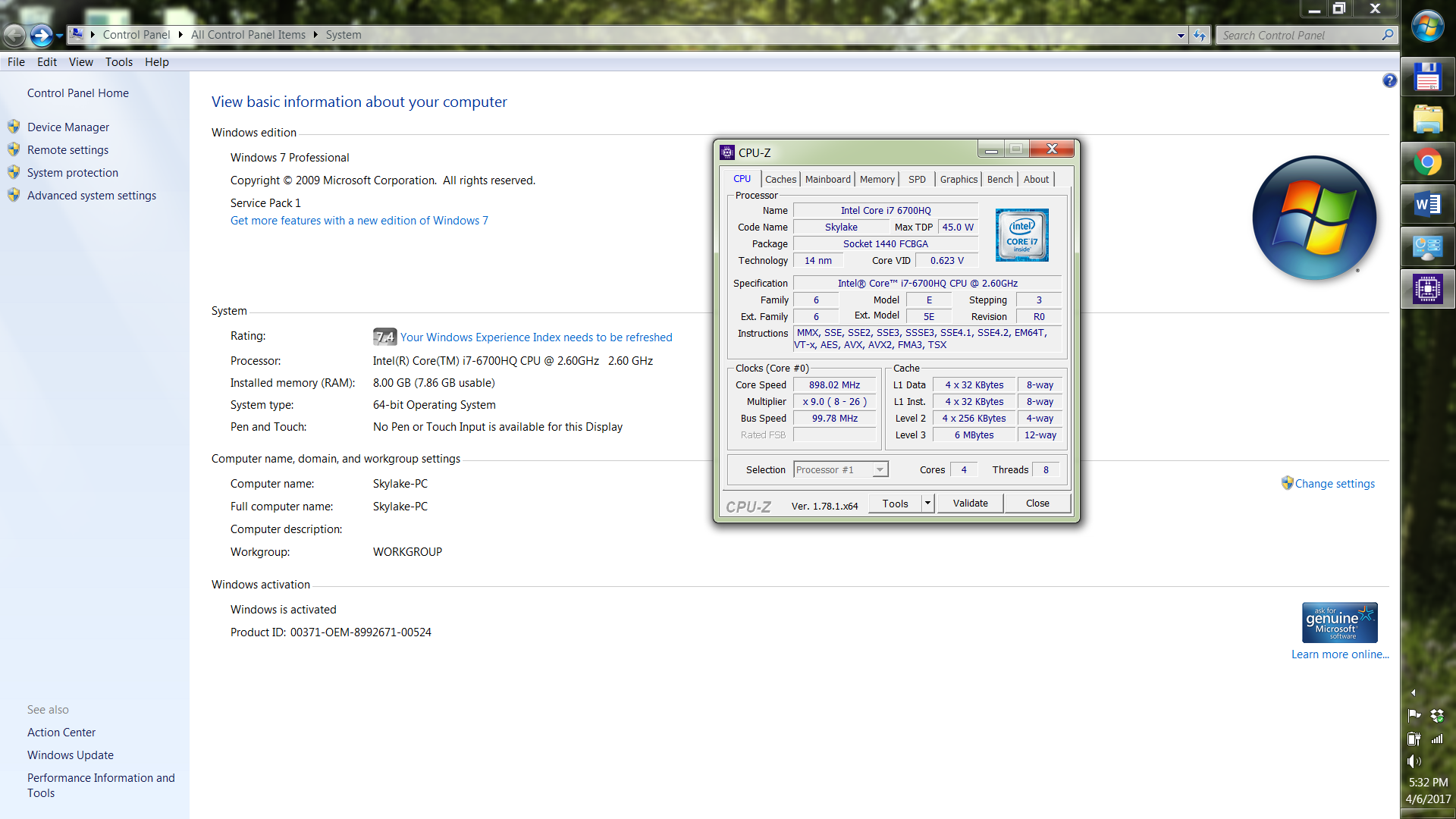Open the View menu
Viewport: 1456px width, 819px height.
(80, 62)
